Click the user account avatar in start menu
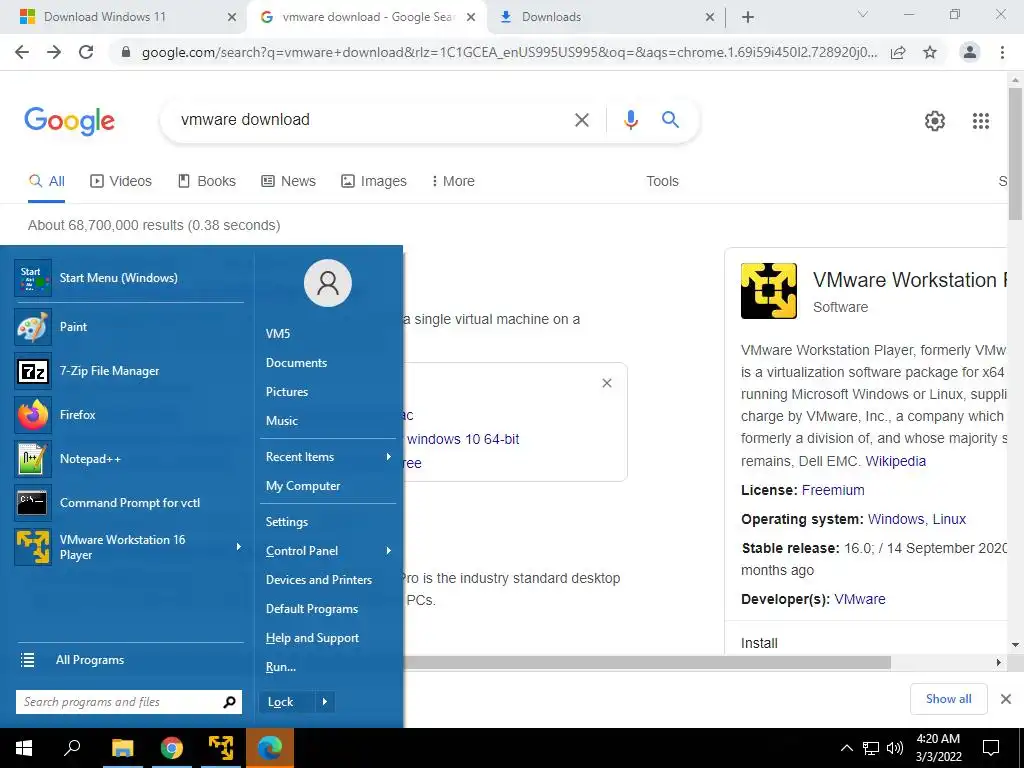This screenshot has height=768, width=1024. (328, 283)
